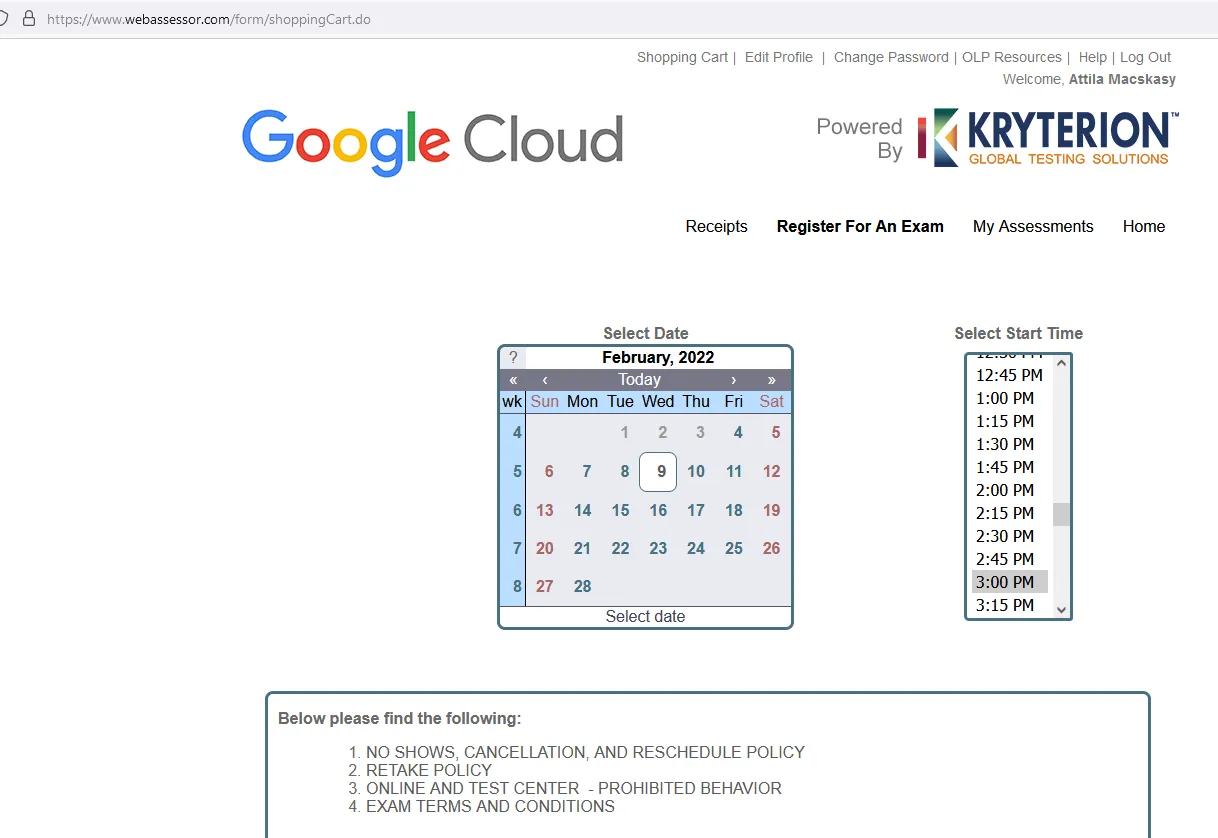Open Help link
The image size is (1218, 838).
(x=1093, y=57)
